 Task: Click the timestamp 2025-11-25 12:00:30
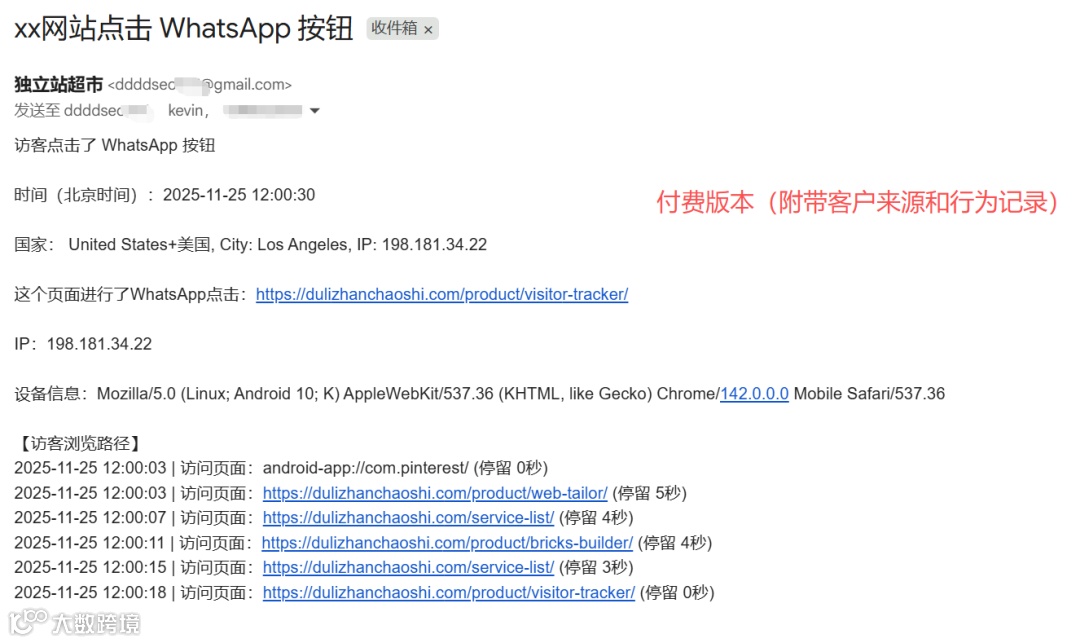(238, 195)
